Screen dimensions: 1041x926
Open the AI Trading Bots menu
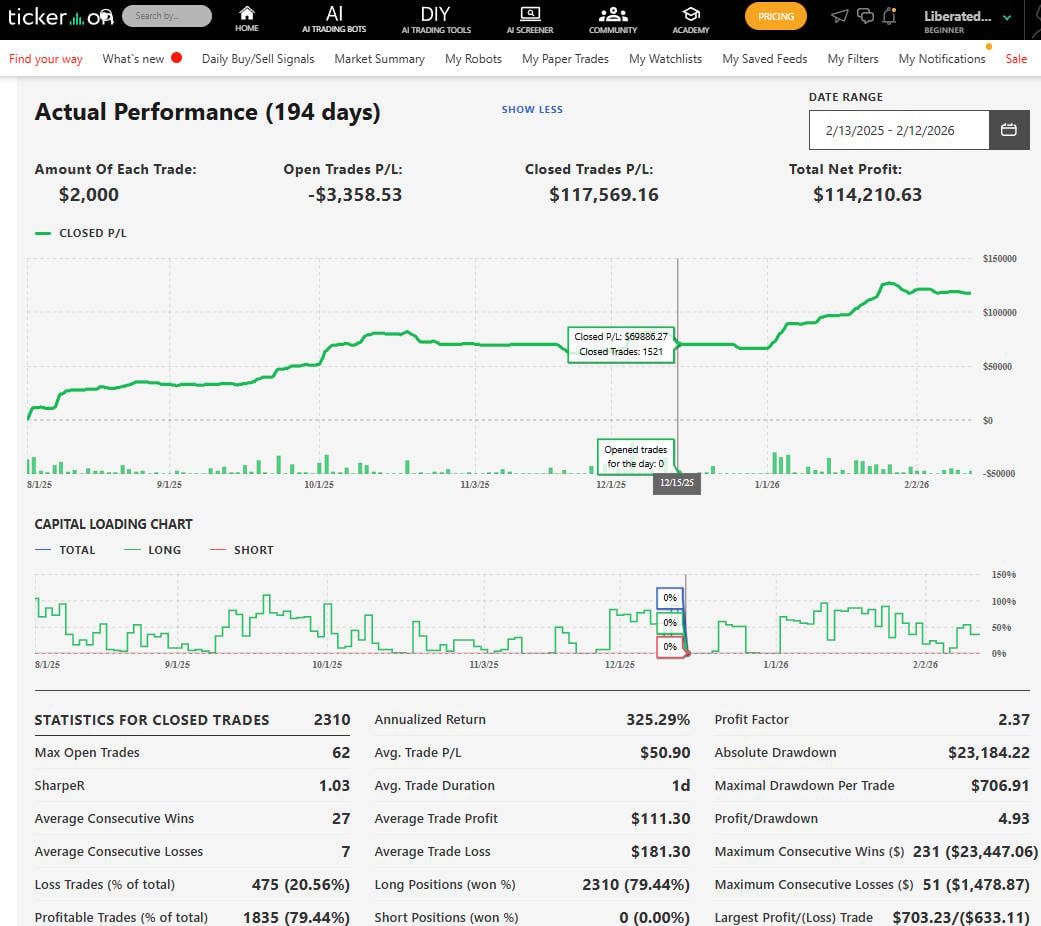[334, 19]
